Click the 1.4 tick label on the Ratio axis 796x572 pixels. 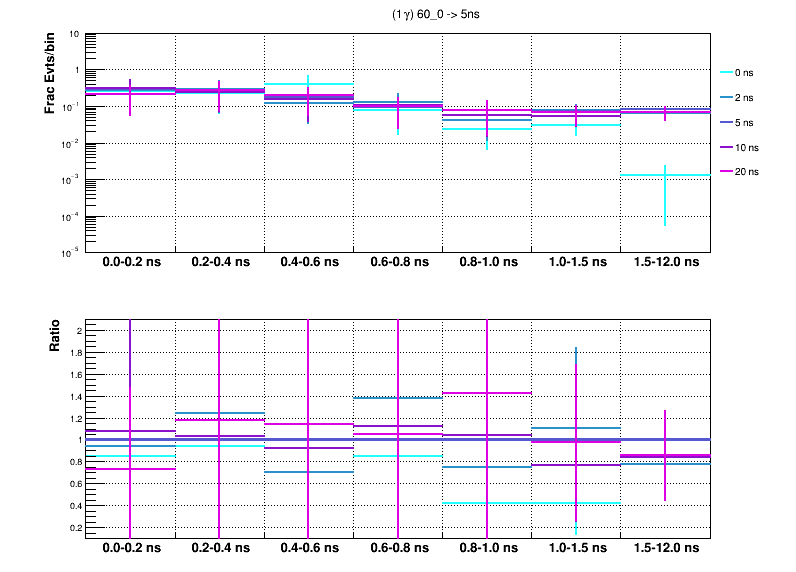point(73,396)
